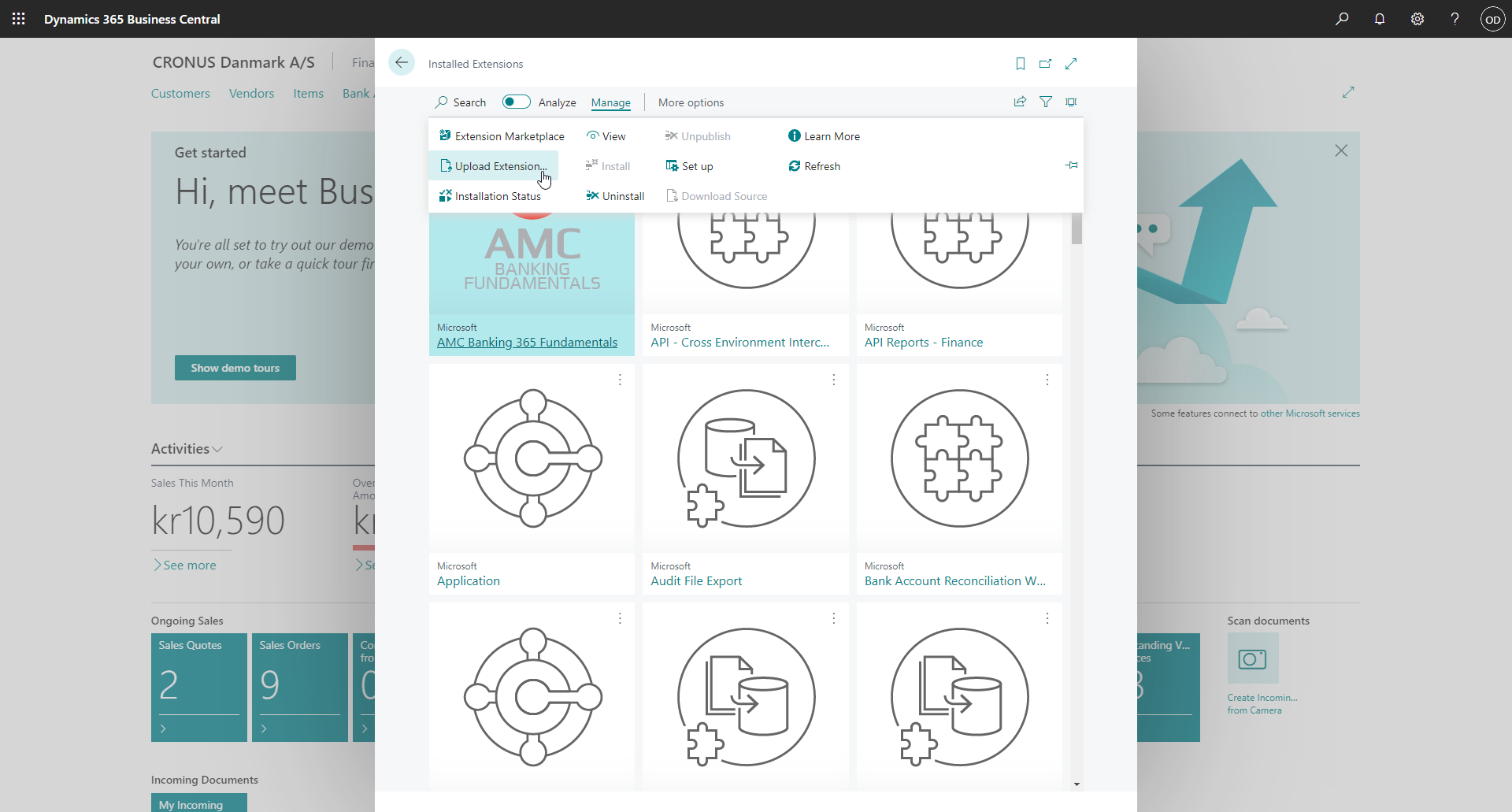Open the settings gear menu
This screenshot has height=812, width=1512.
click(x=1417, y=19)
